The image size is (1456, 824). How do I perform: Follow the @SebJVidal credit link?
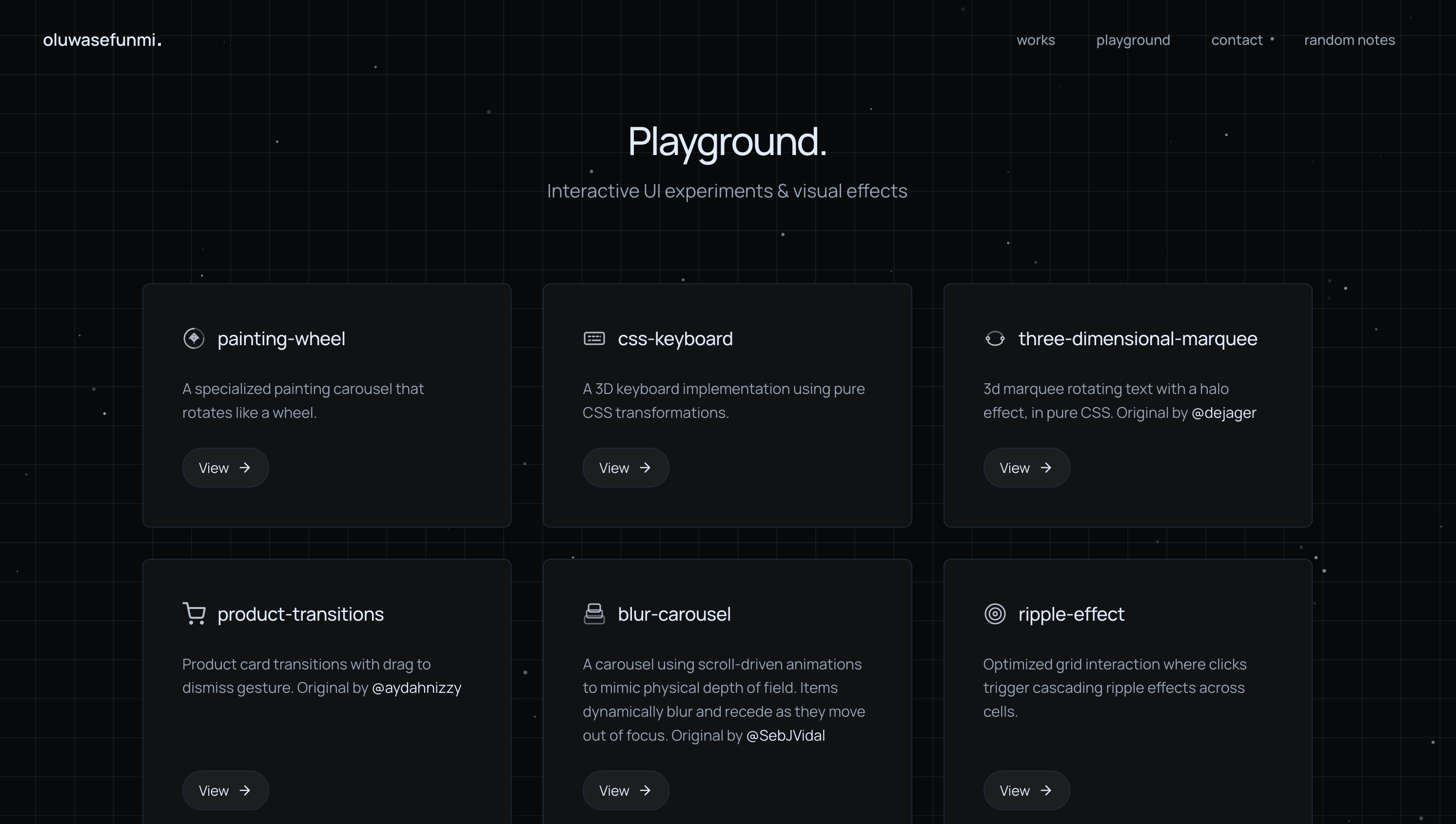point(785,735)
